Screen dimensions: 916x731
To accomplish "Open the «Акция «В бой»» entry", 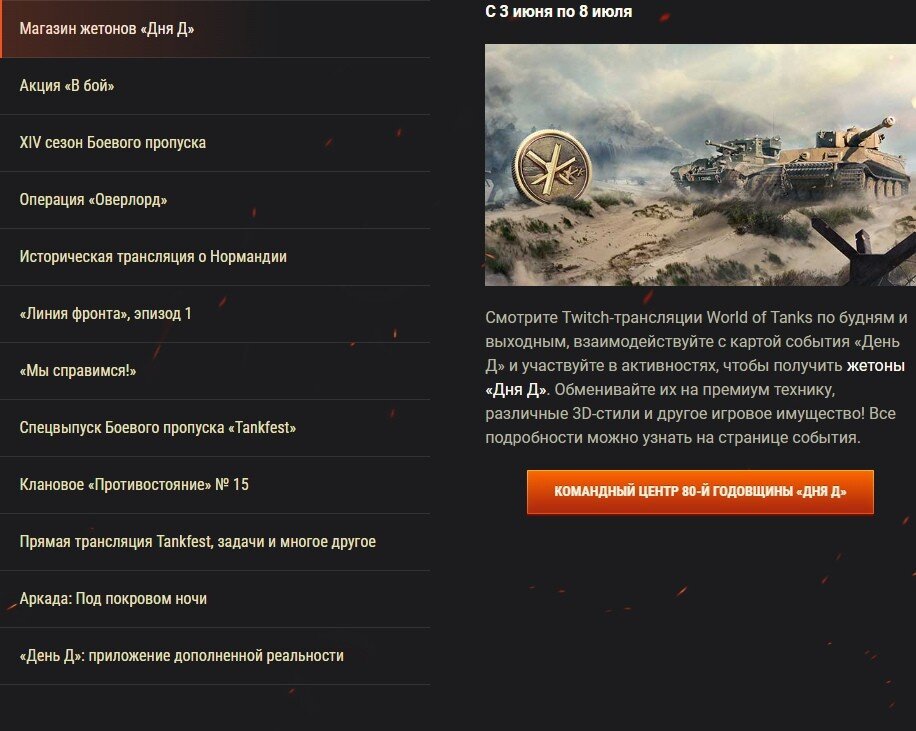I will pyautogui.click(x=215, y=86).
